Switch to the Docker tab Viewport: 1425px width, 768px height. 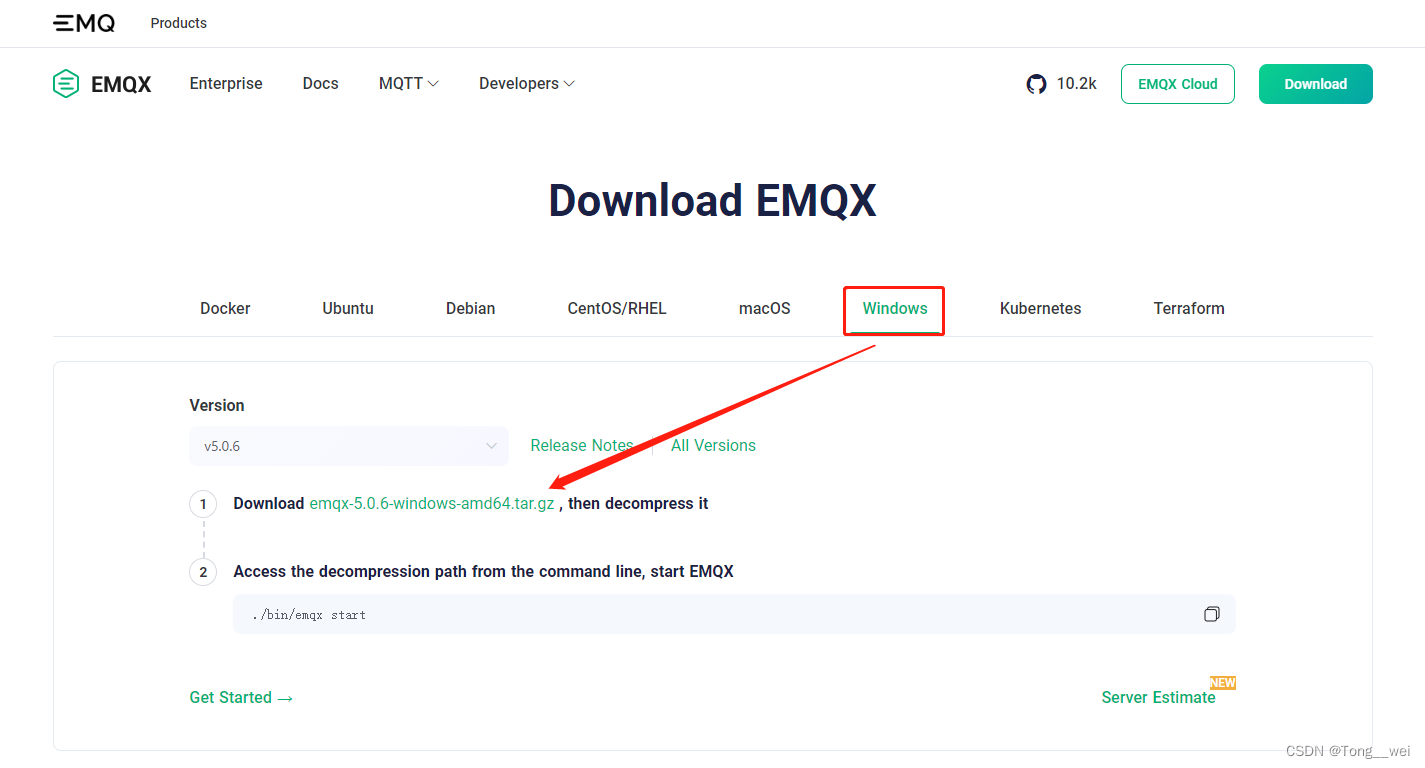pos(225,308)
